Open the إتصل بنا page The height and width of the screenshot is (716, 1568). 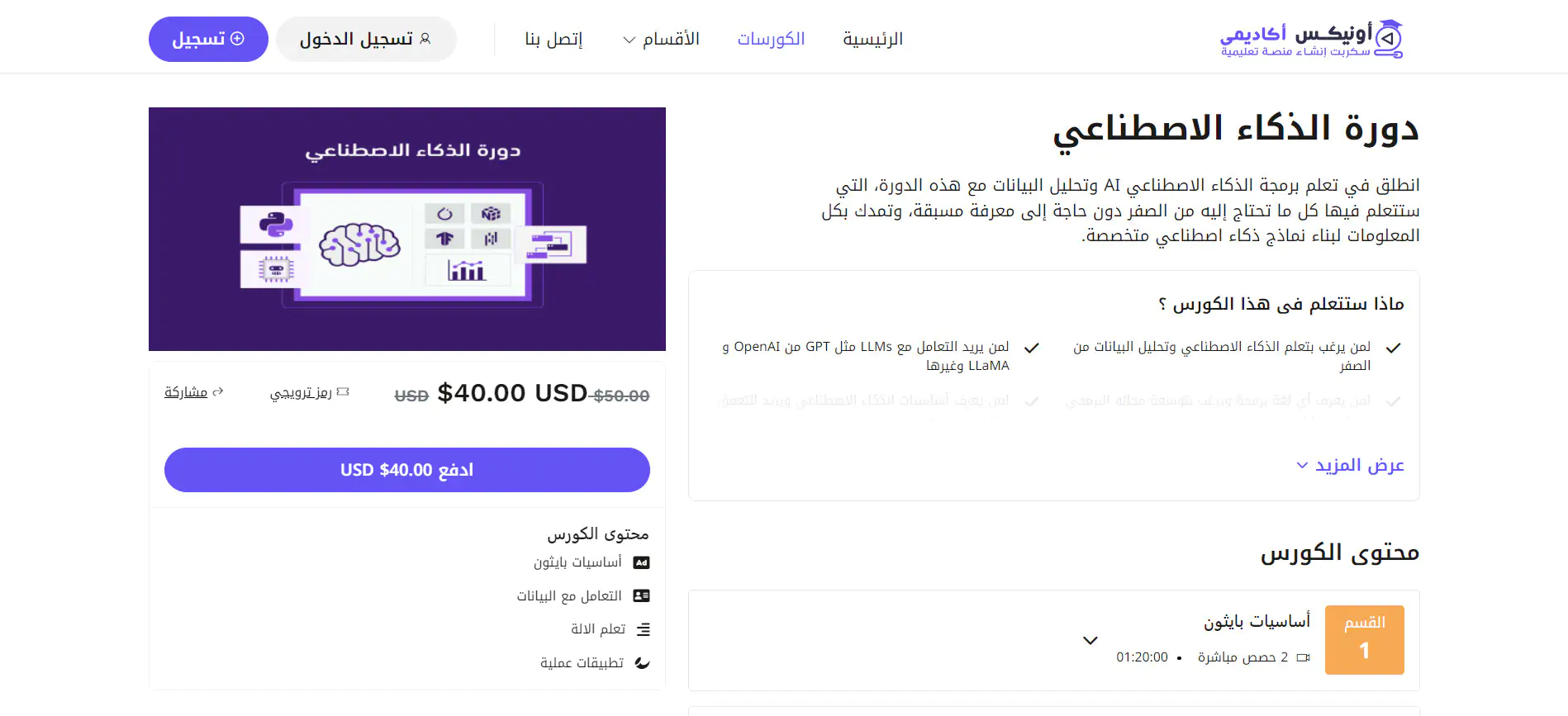pos(554,39)
